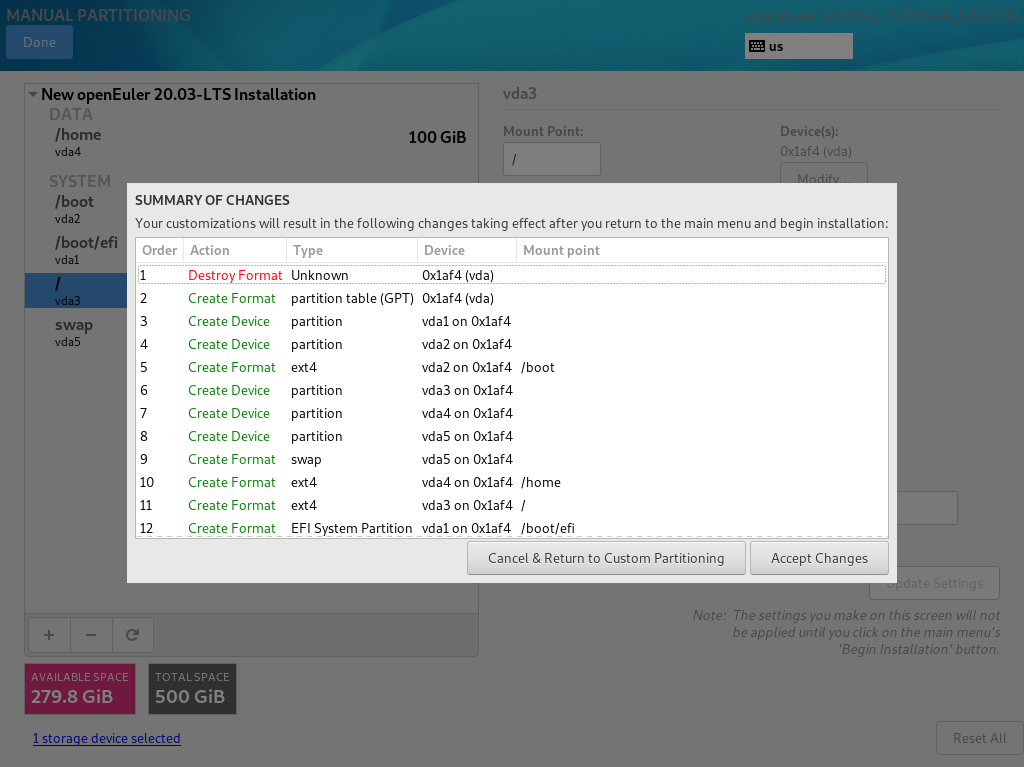
Task: Click the keyboard layout icon
Action: [x=757, y=46]
